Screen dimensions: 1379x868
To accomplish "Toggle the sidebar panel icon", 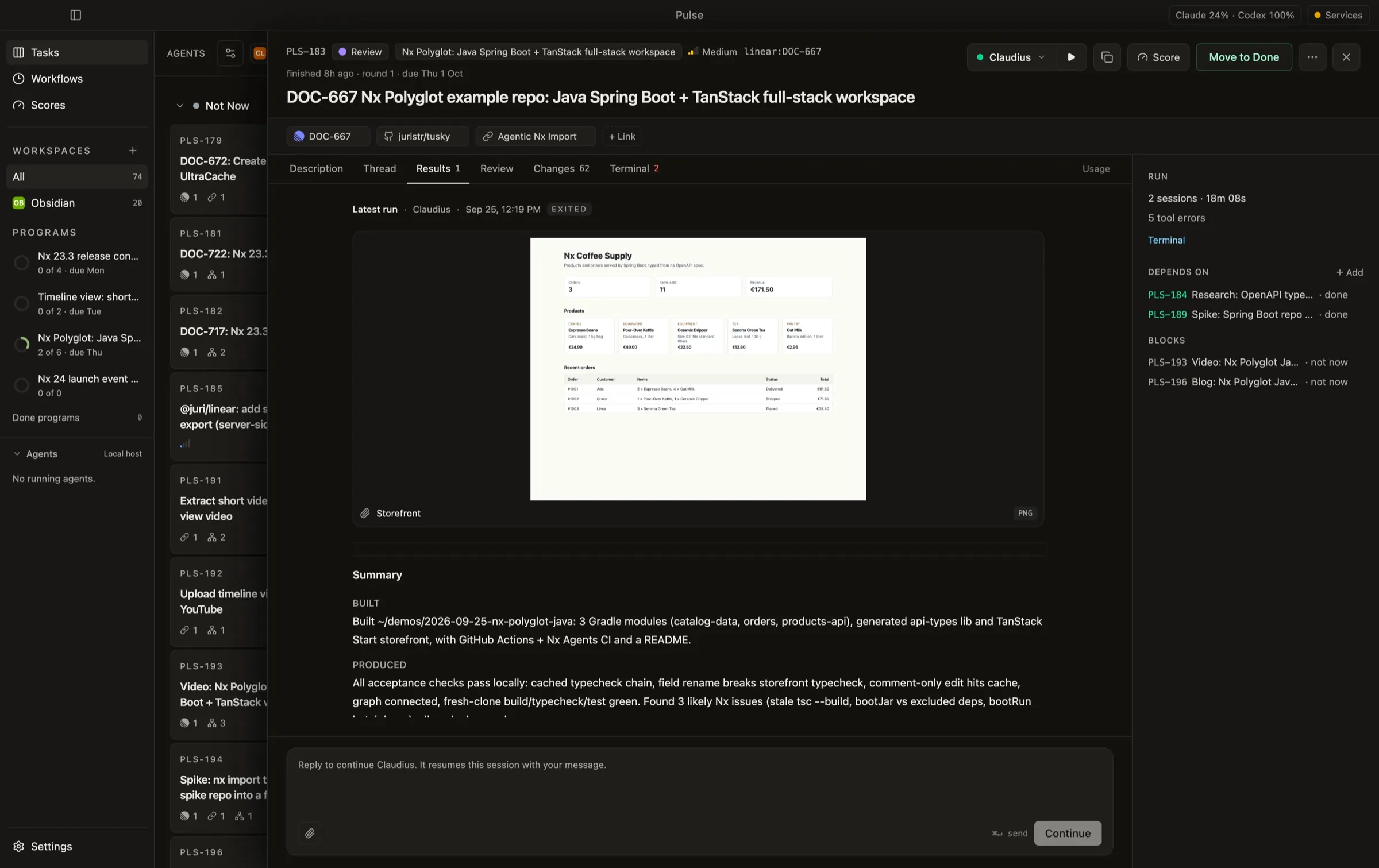I will pos(75,15).
